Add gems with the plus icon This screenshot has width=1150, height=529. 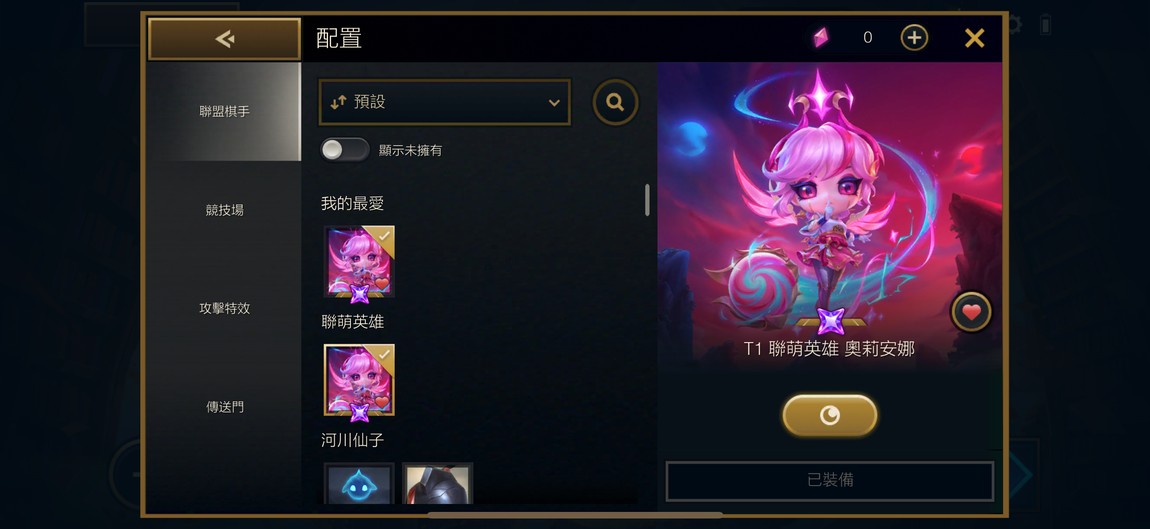(914, 38)
